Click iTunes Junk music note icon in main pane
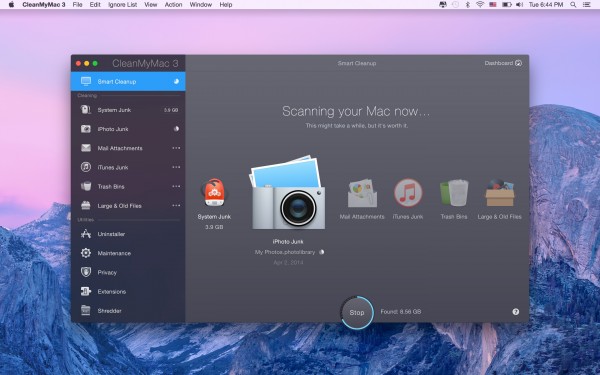 408,193
